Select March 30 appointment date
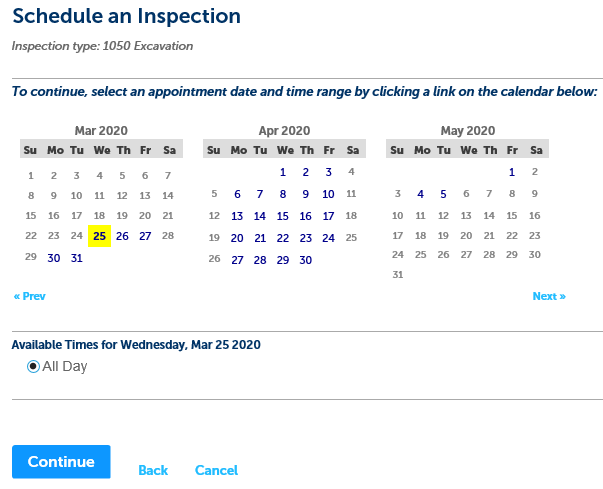The image size is (603, 489). [x=54, y=258]
